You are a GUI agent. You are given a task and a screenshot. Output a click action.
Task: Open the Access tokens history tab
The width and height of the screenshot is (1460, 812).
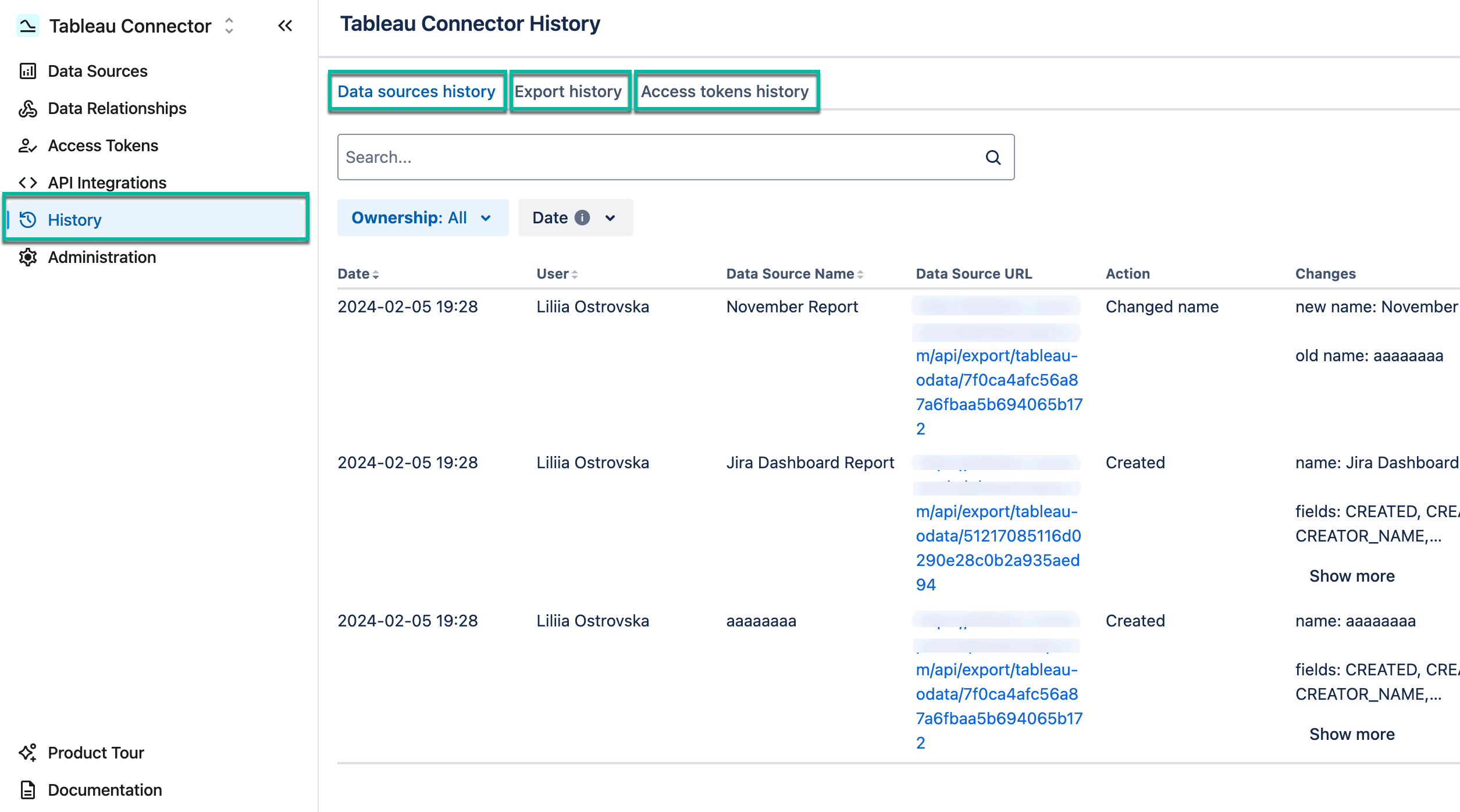coord(724,91)
